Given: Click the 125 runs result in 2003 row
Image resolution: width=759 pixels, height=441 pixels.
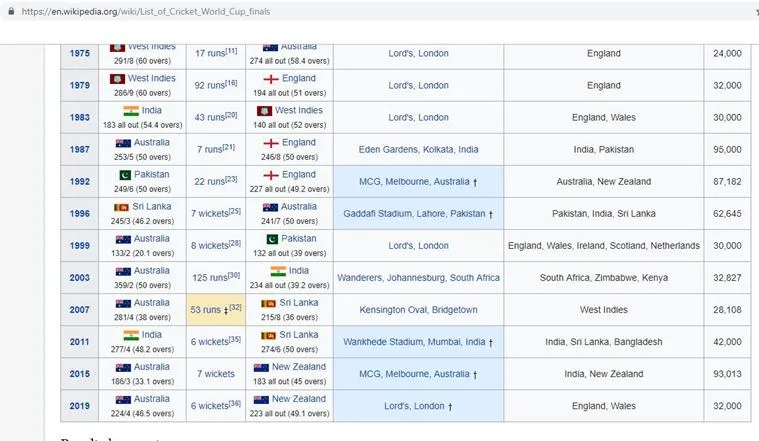Looking at the screenshot, I should 216,277.
